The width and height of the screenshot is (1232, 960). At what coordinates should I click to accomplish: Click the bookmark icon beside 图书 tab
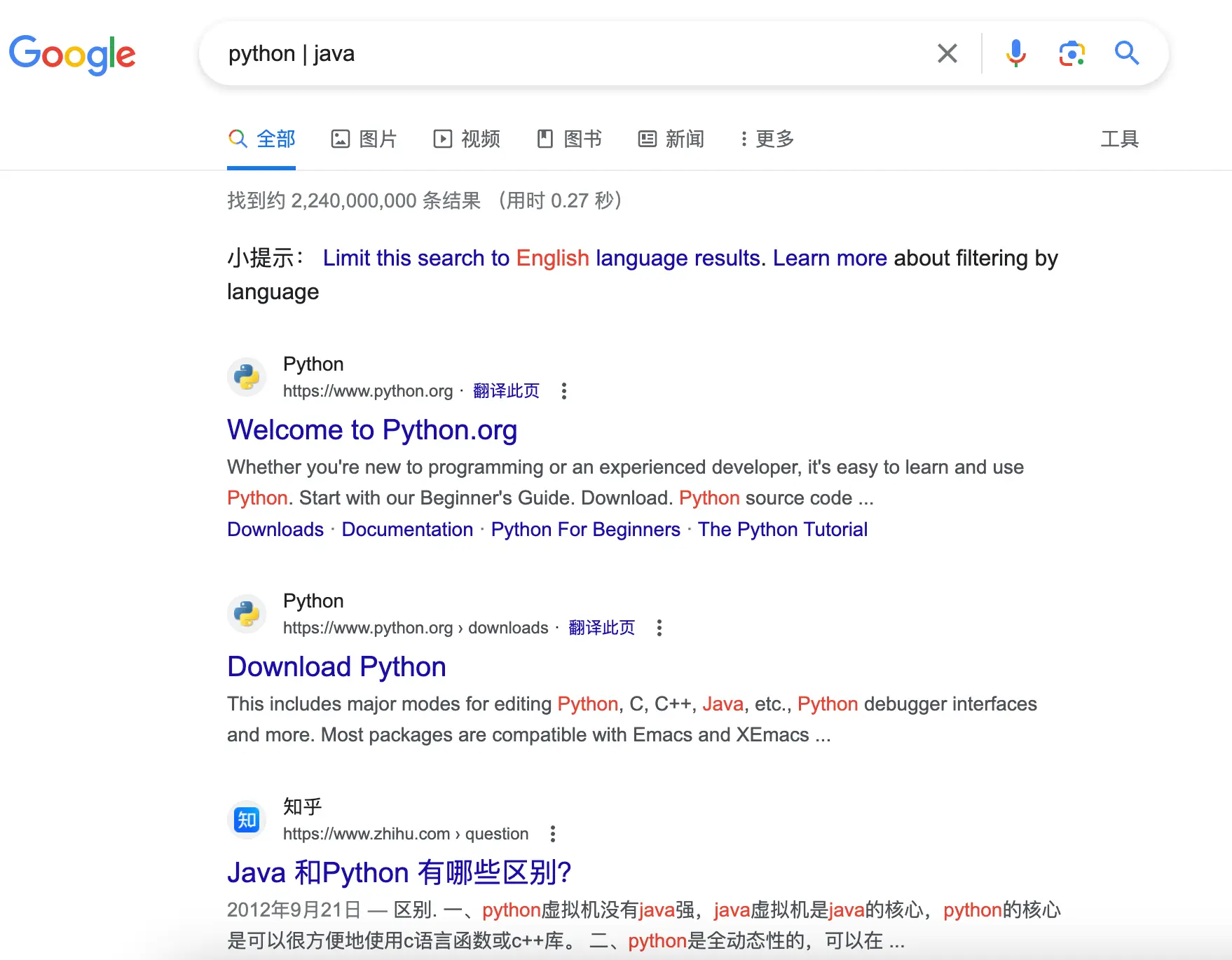pos(547,139)
